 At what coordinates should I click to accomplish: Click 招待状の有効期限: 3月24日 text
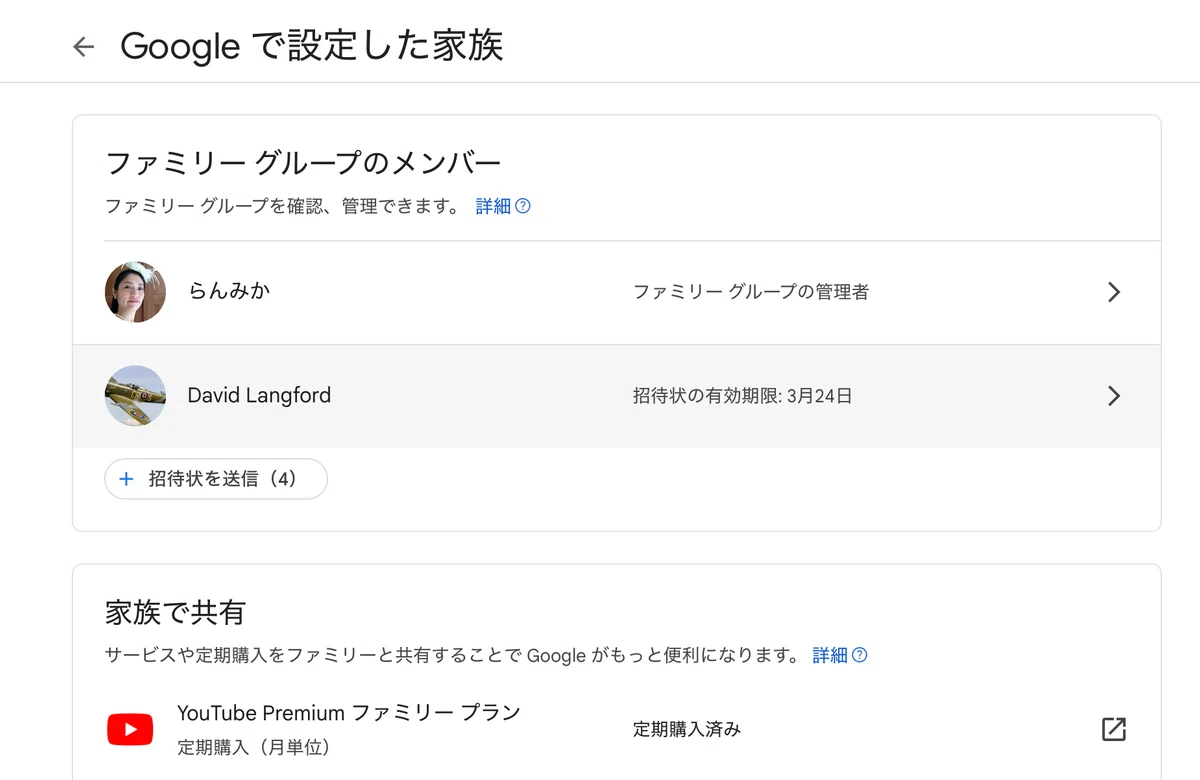pos(743,396)
